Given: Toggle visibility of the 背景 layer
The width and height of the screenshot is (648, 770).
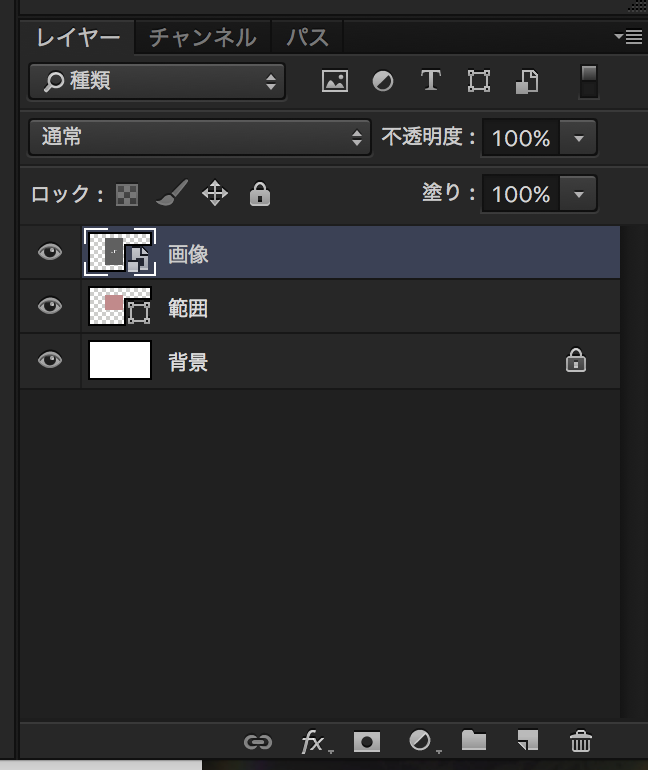Looking at the screenshot, I should [50, 360].
